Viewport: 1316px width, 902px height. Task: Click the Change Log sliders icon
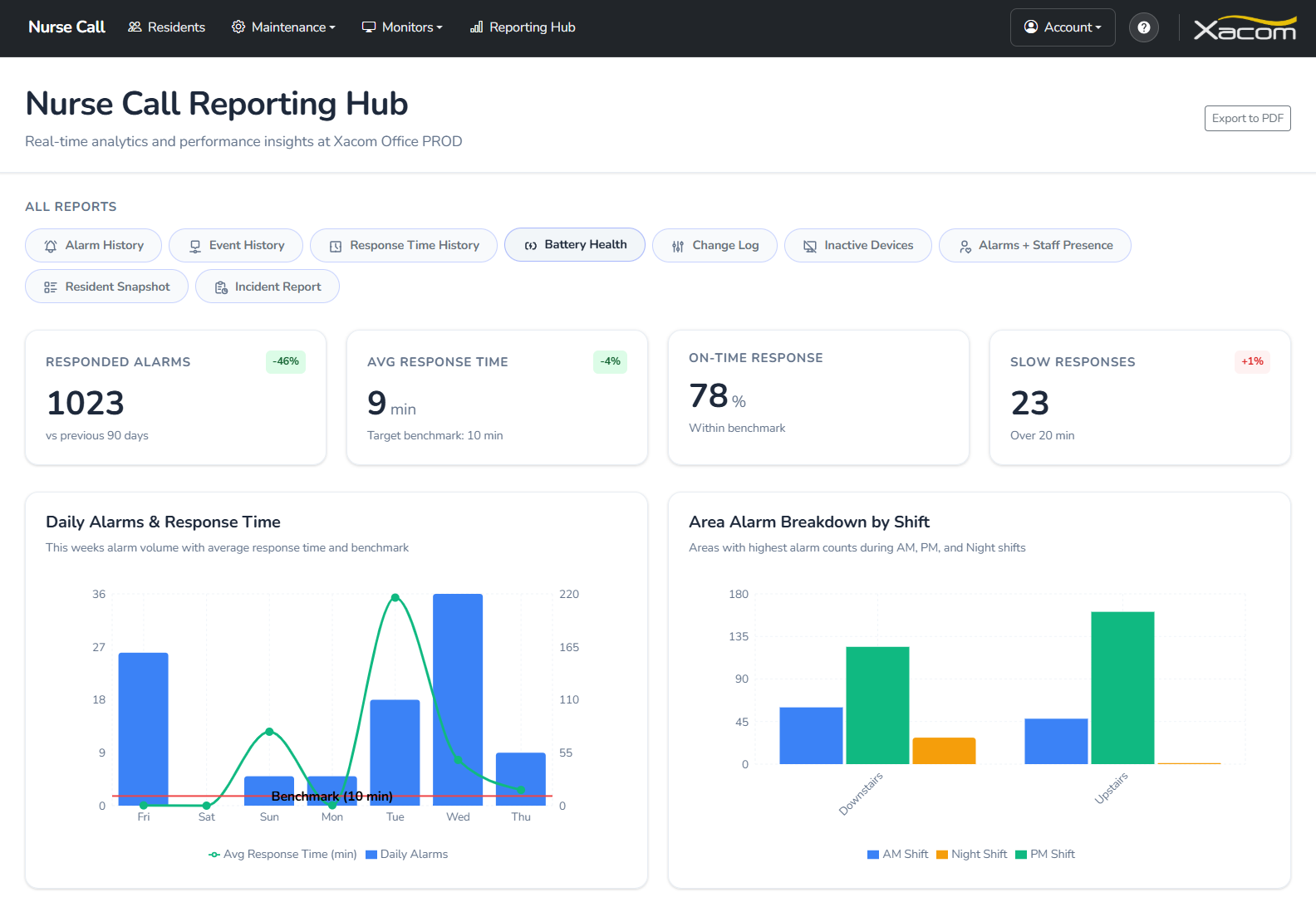678,246
